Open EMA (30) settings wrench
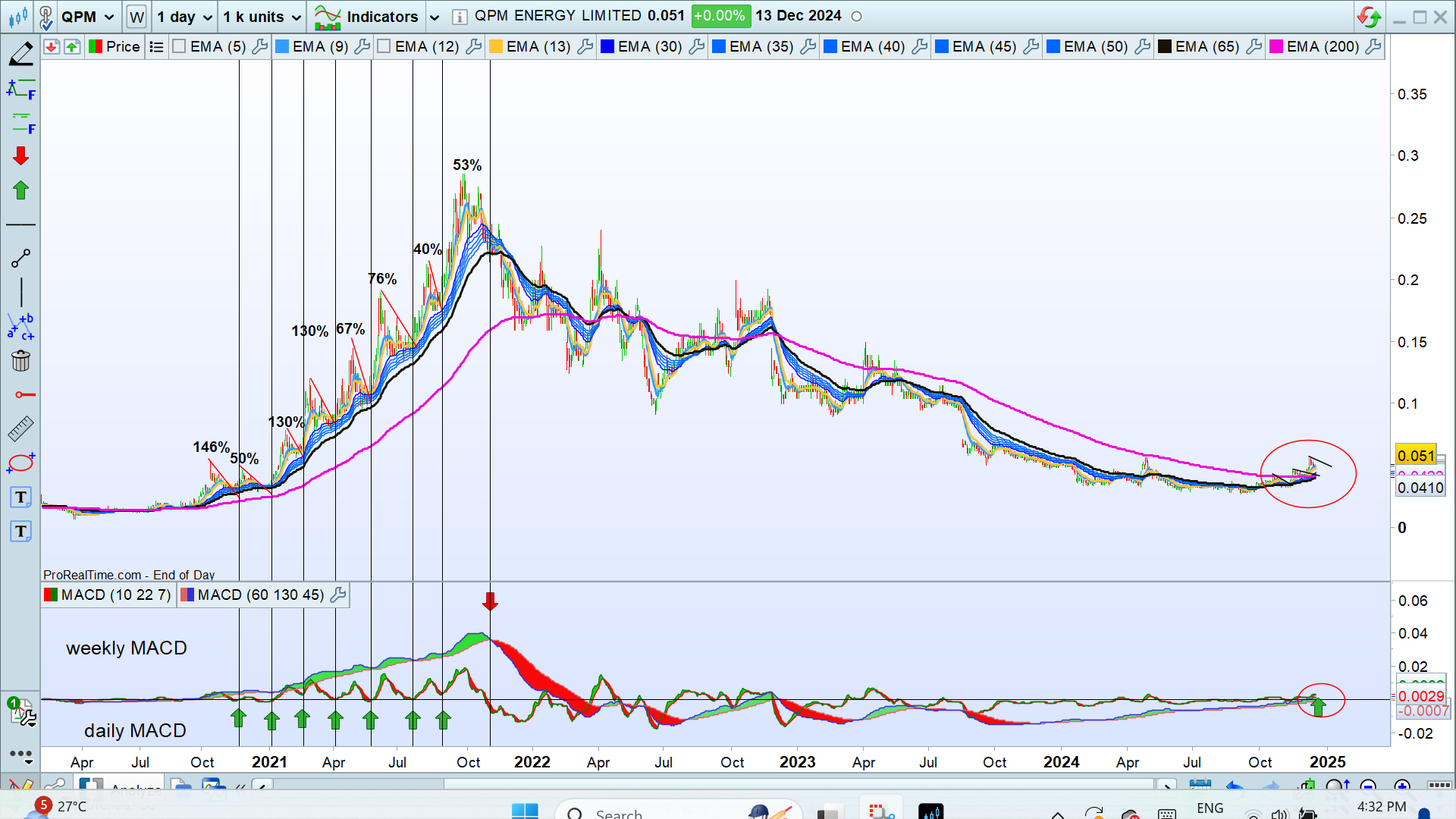The image size is (1456, 819). pyautogui.click(x=696, y=47)
